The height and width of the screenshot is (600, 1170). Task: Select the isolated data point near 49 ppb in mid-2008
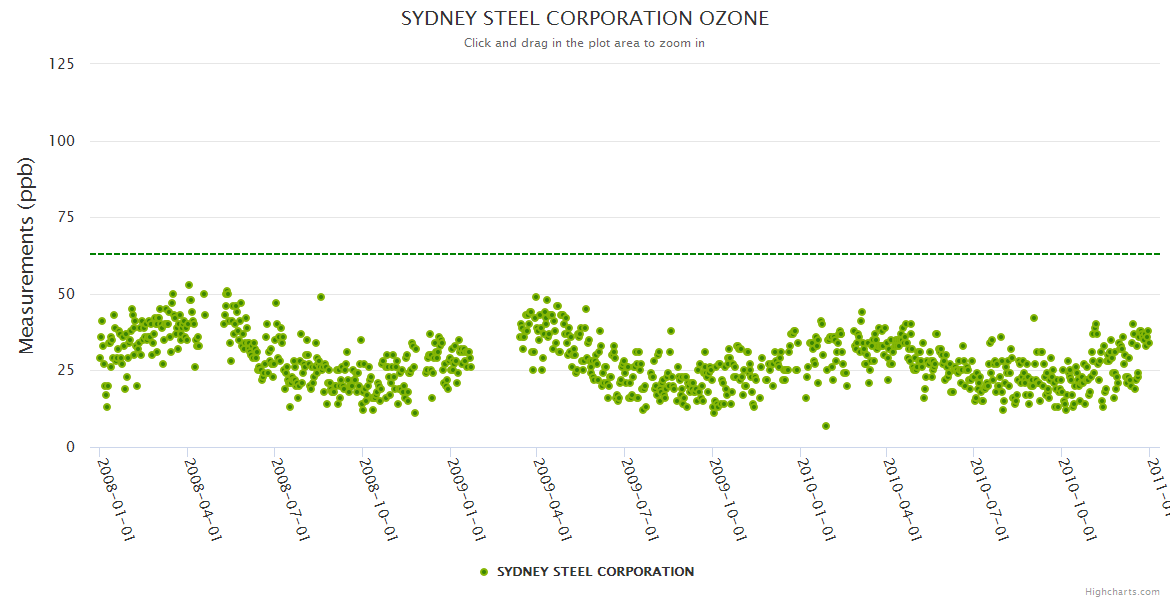(321, 297)
